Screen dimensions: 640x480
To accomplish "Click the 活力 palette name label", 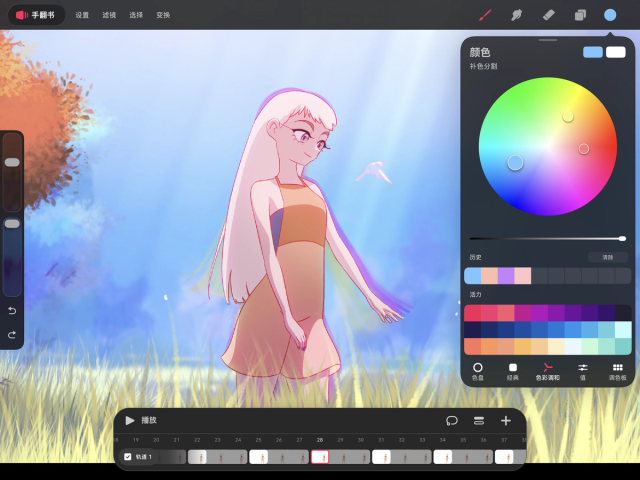I will tap(476, 294).
